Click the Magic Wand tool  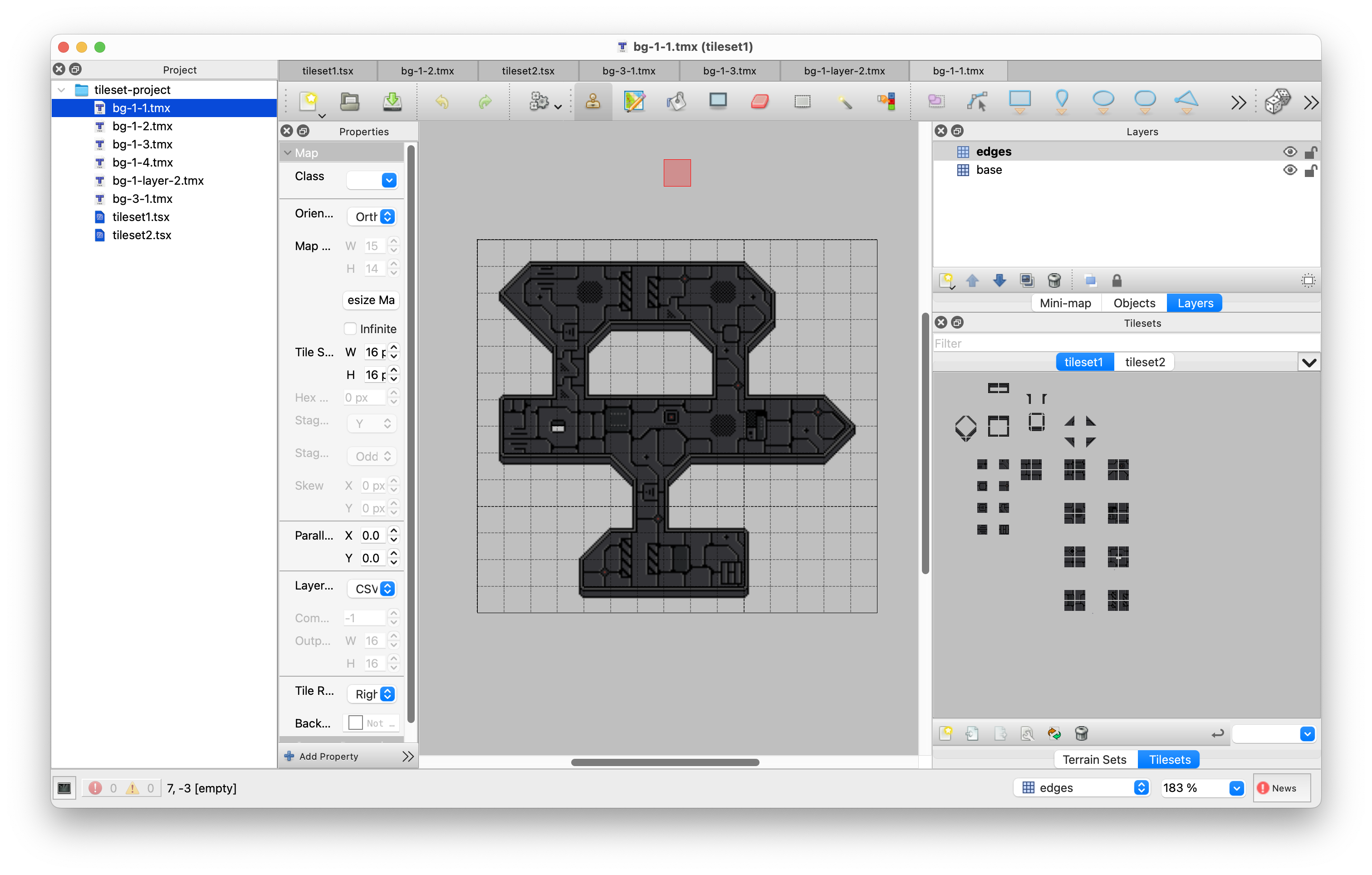pos(844,102)
